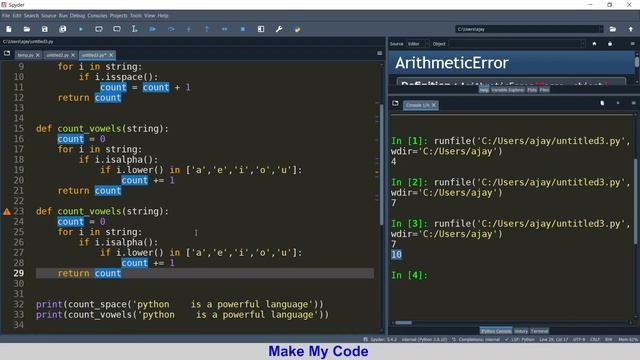Open the File menu

(x=6, y=16)
